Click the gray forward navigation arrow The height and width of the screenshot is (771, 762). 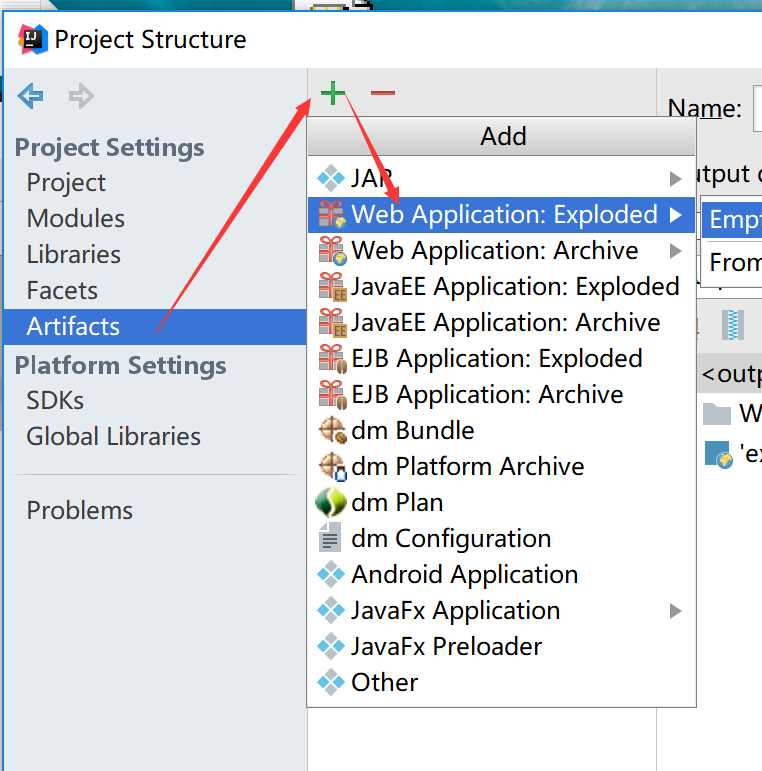(81, 96)
